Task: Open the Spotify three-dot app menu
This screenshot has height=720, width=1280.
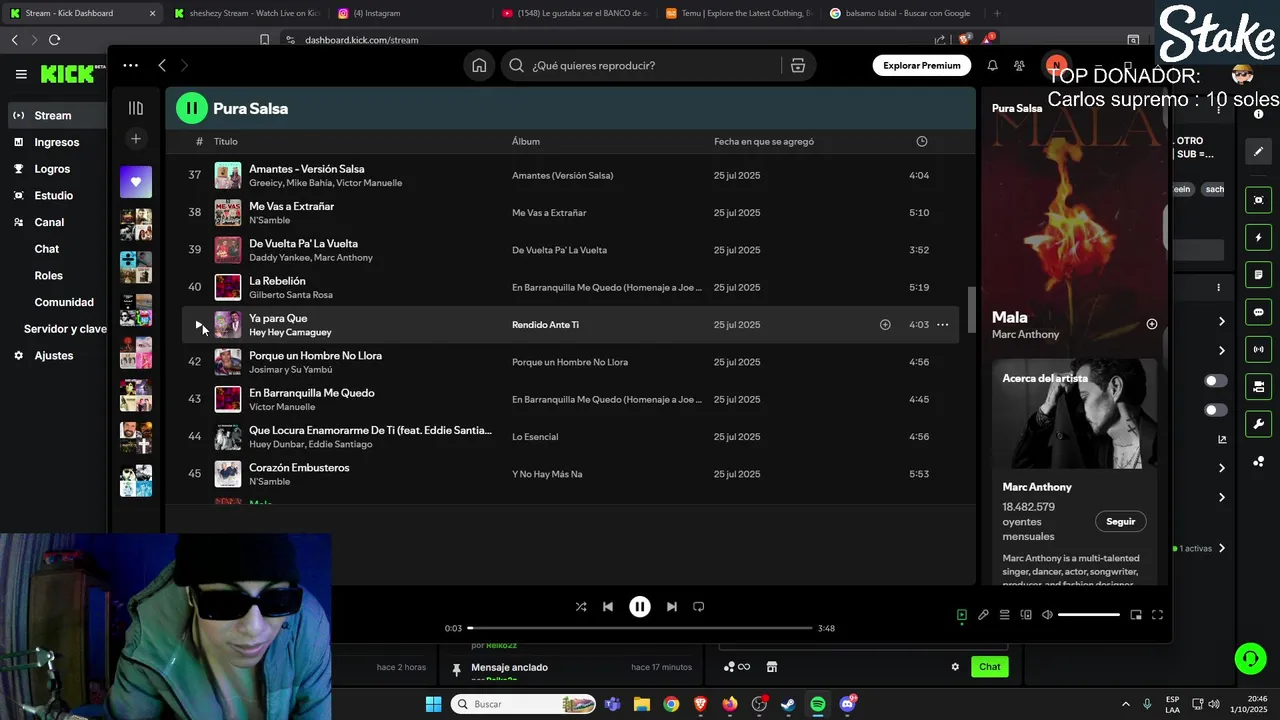Action: [130, 65]
